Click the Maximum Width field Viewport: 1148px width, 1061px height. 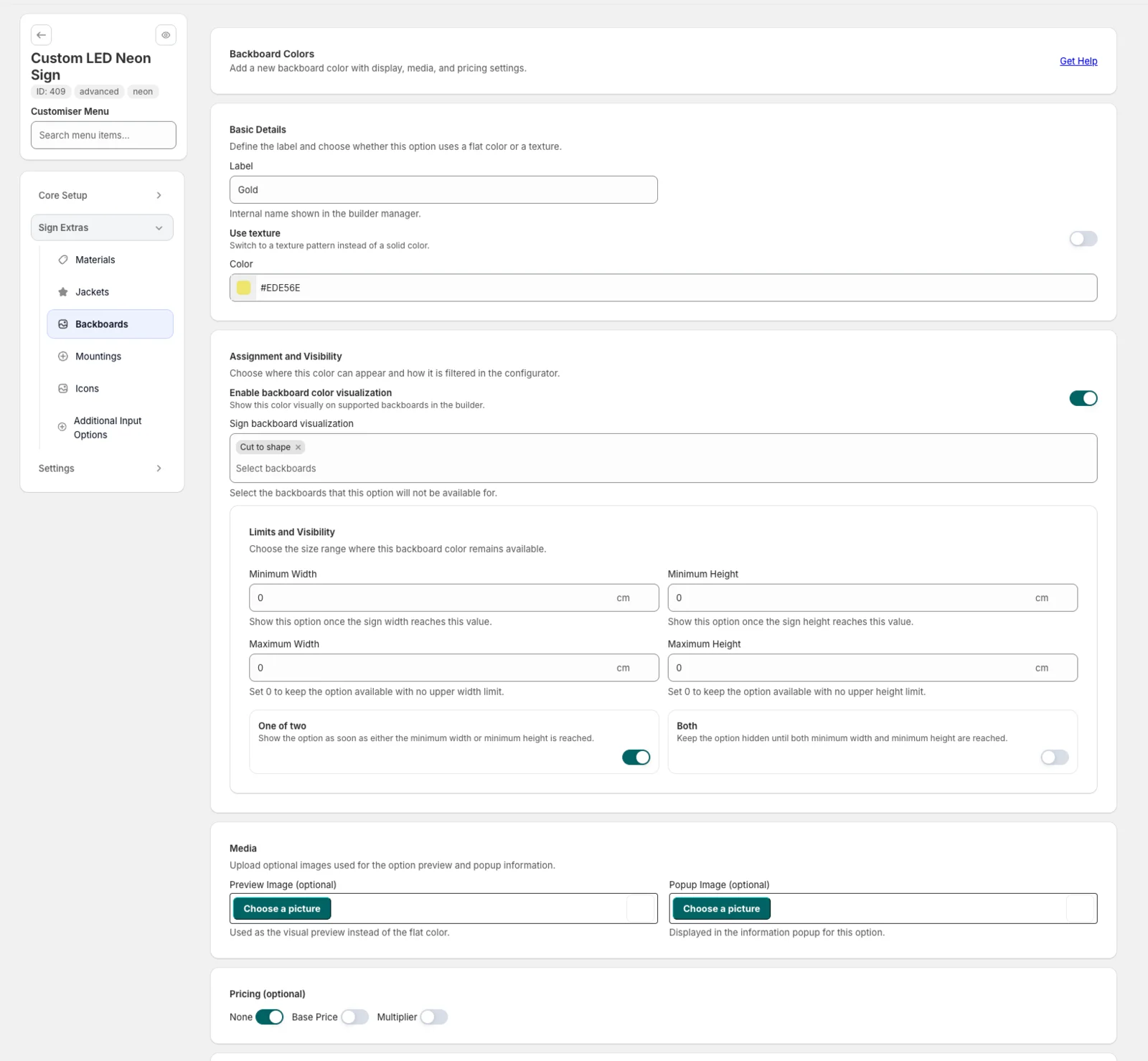[453, 668]
